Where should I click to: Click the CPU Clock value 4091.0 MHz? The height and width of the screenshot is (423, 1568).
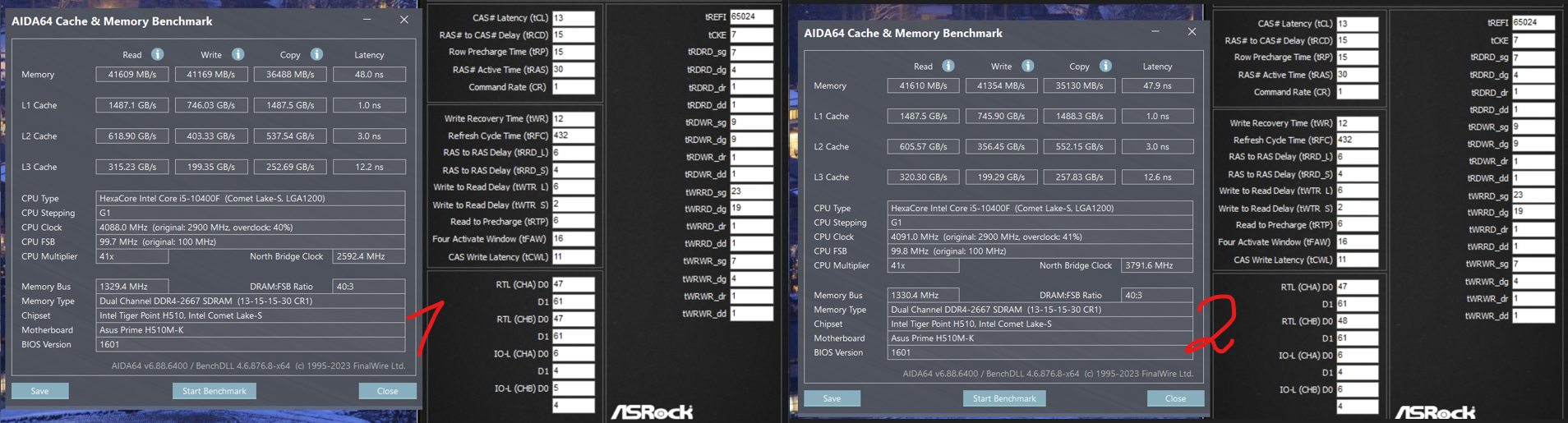tap(1040, 237)
